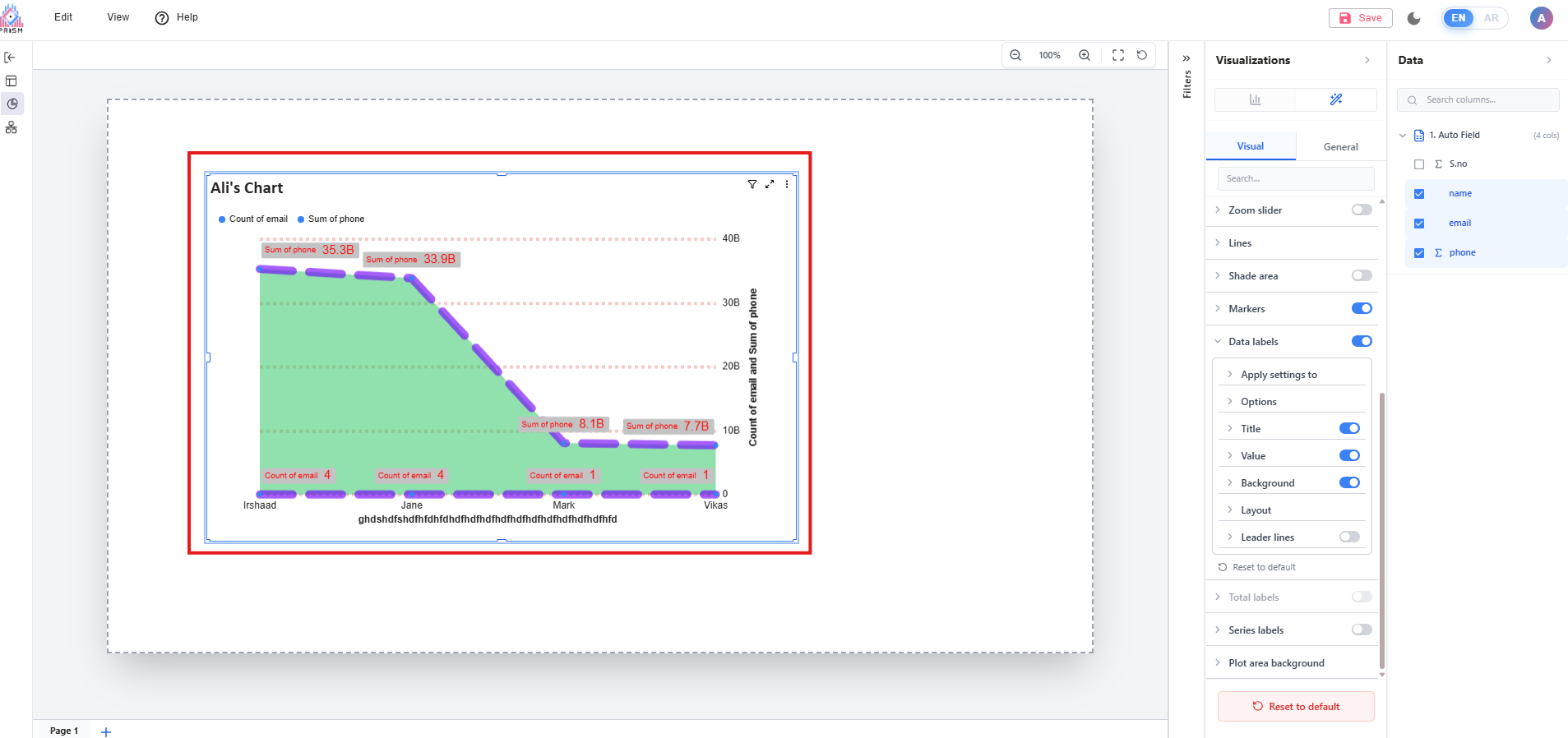The width and height of the screenshot is (1568, 738).
Task: Expand the Plot area background section
Action: click(1276, 663)
